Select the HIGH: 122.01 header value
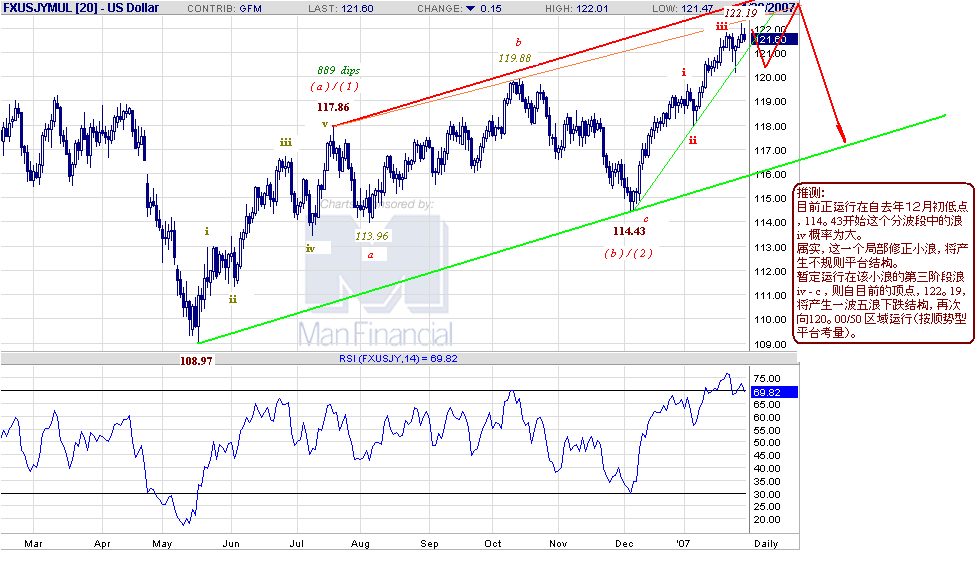This screenshot has width=977, height=570. point(577,9)
